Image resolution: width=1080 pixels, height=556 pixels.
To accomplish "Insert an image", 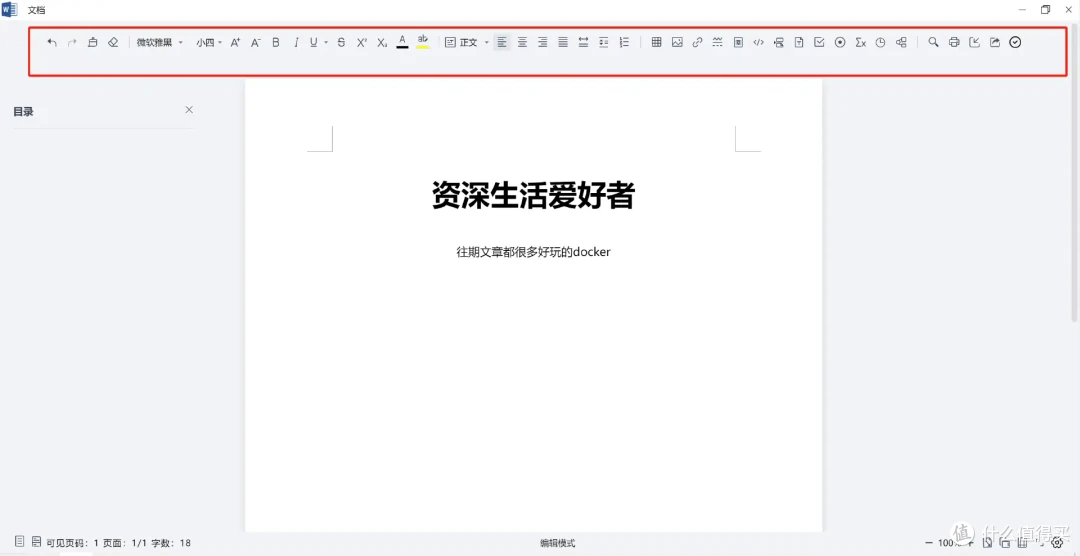I will tap(677, 43).
